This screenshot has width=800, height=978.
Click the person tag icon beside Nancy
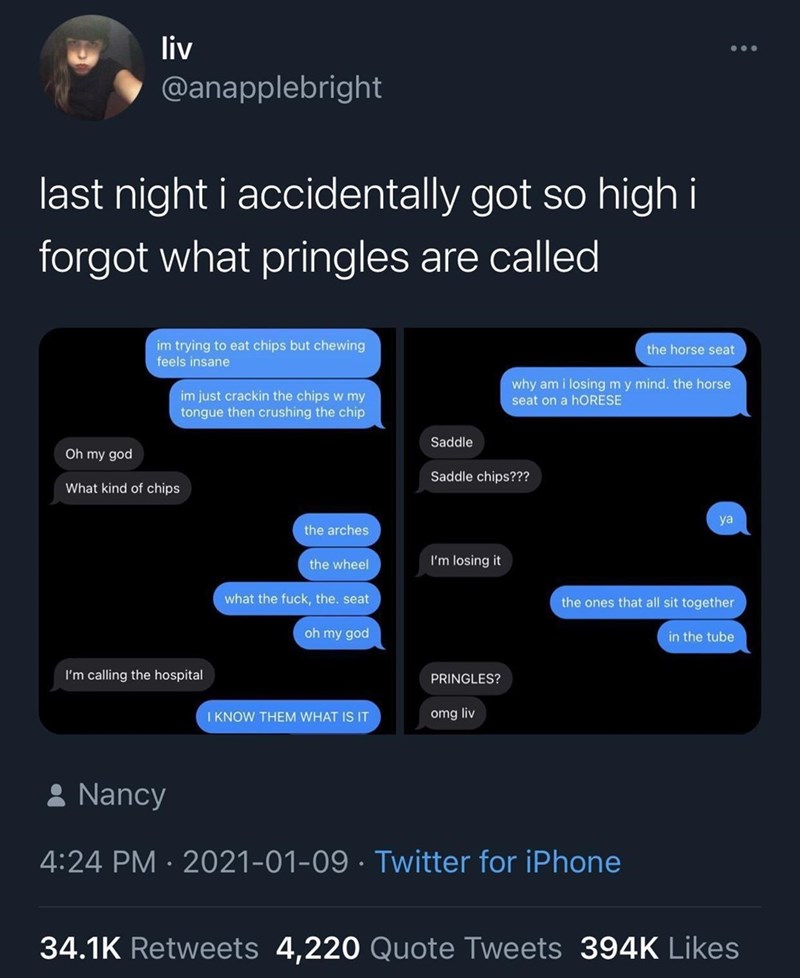[56, 796]
